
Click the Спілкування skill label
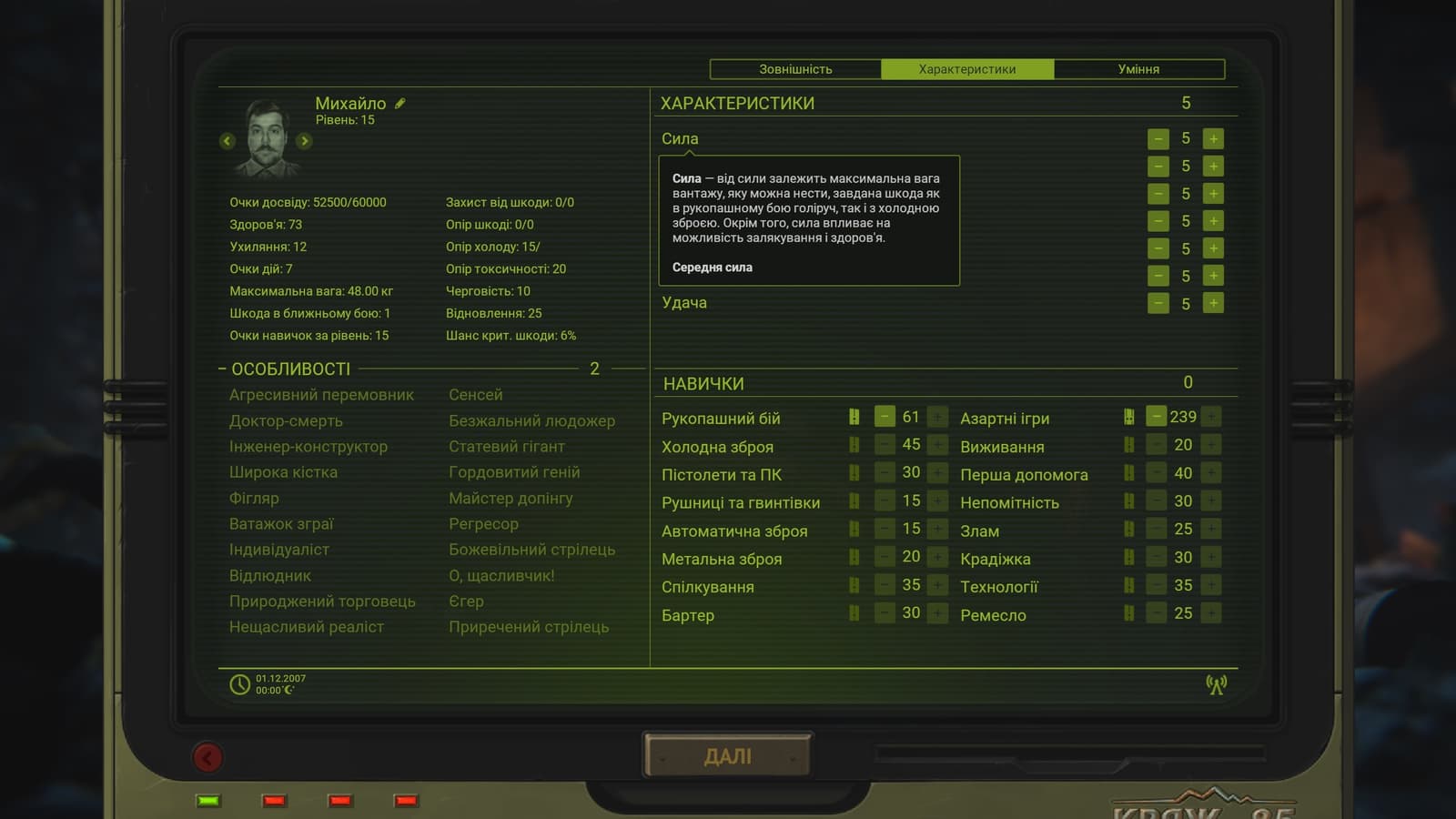(x=708, y=587)
